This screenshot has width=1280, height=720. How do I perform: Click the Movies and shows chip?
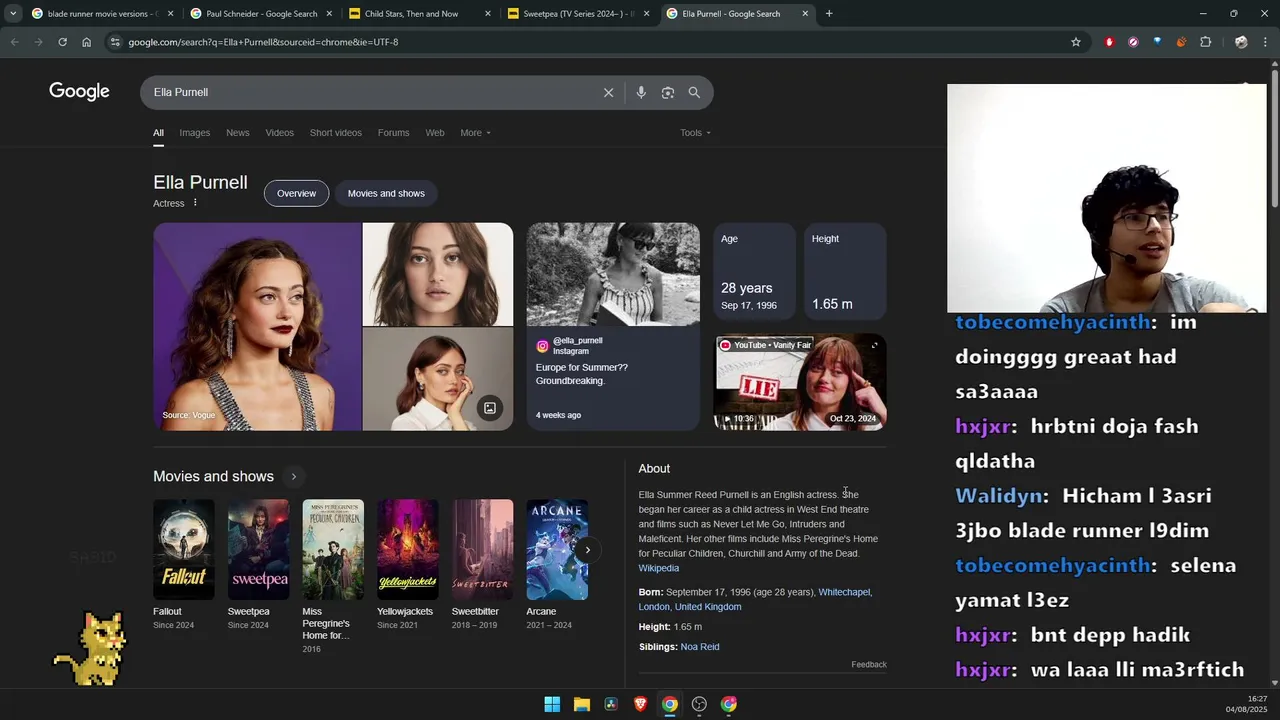pos(386,193)
